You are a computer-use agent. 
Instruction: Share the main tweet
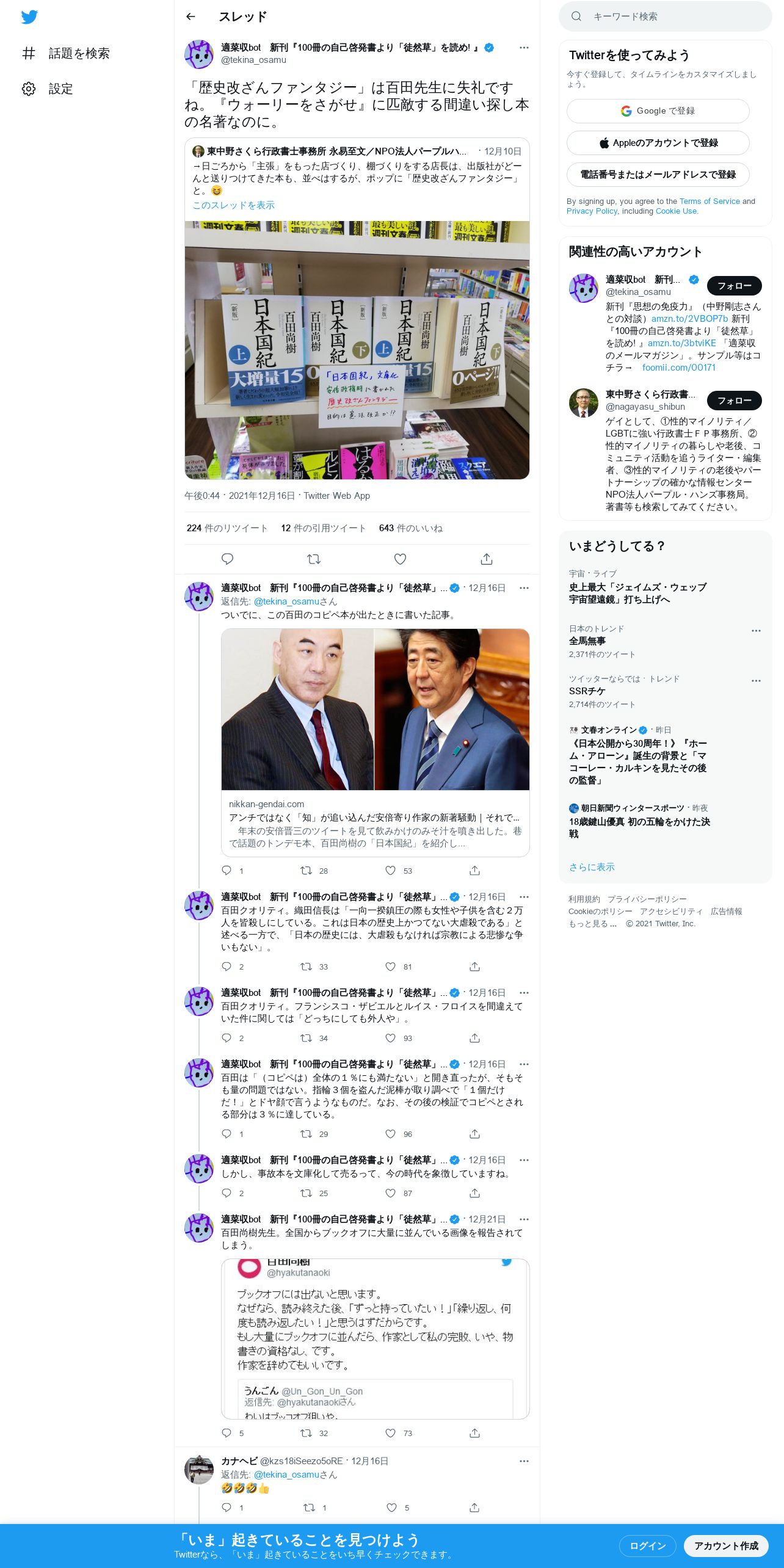[487, 559]
